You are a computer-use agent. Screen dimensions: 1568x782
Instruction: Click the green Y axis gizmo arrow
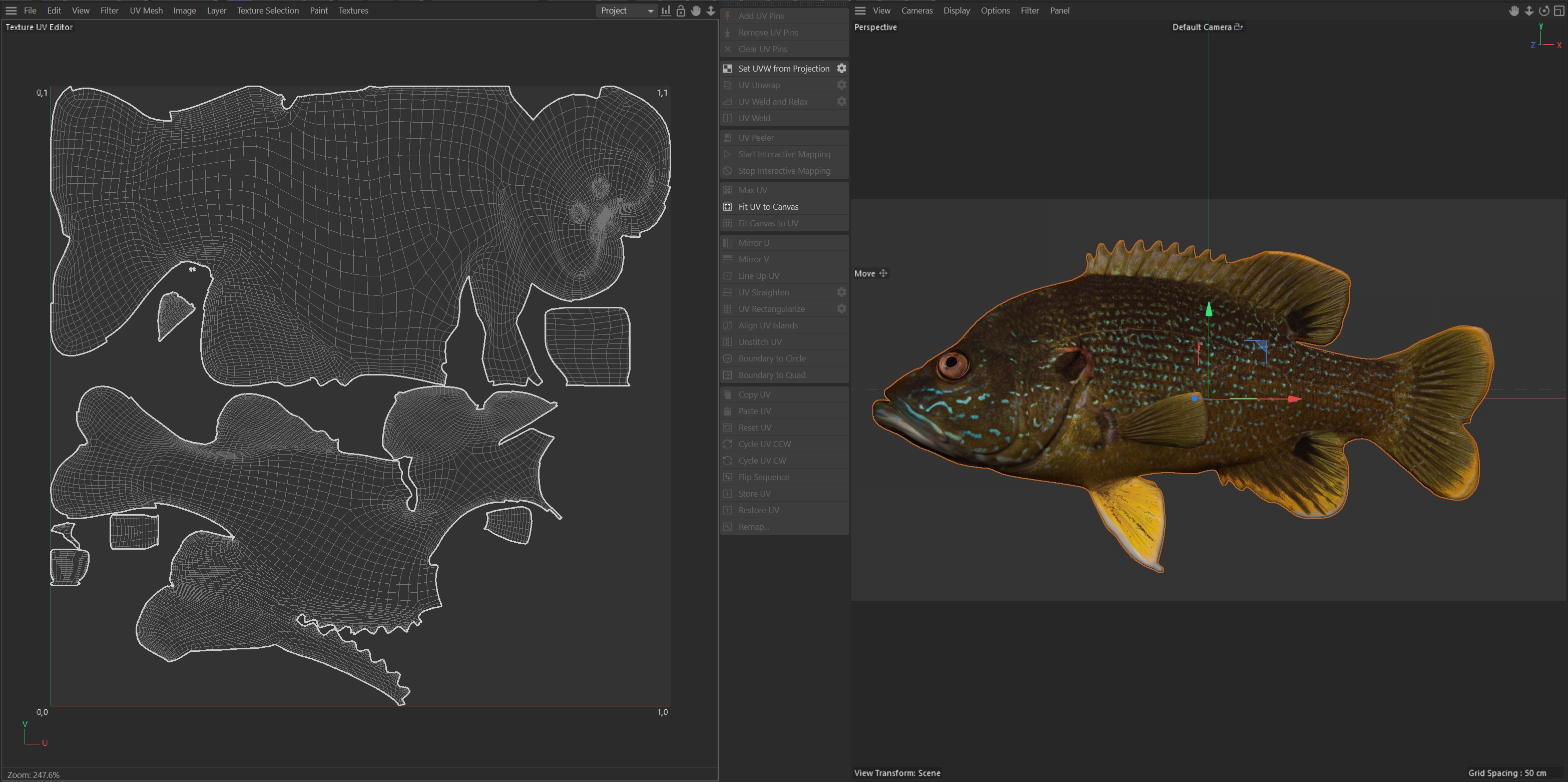1209,309
